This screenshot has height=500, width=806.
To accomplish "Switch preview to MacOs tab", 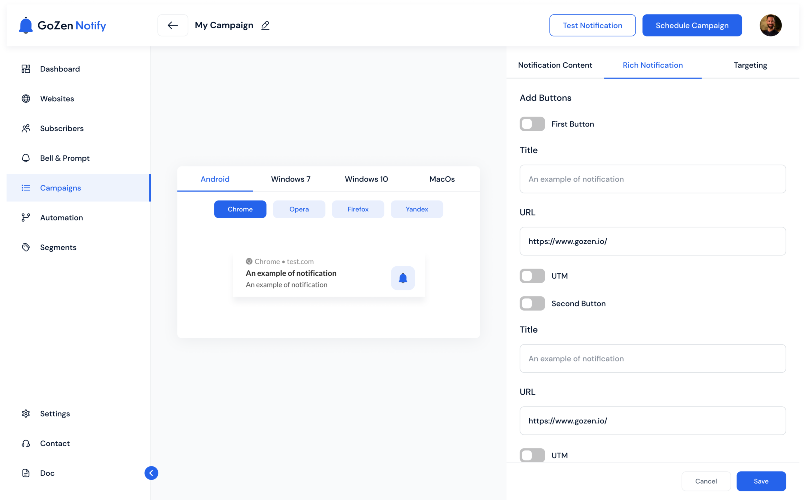I will (x=442, y=179).
